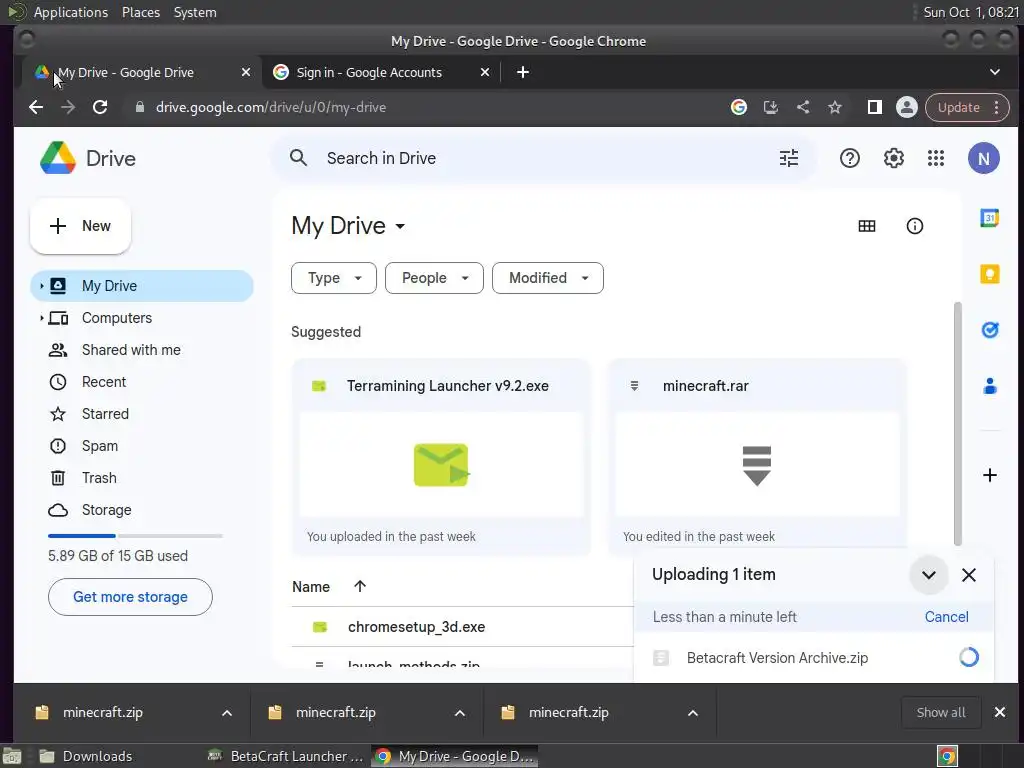This screenshot has height=768, width=1024.
Task: Open Google Calendar side panel
Action: tap(989, 218)
